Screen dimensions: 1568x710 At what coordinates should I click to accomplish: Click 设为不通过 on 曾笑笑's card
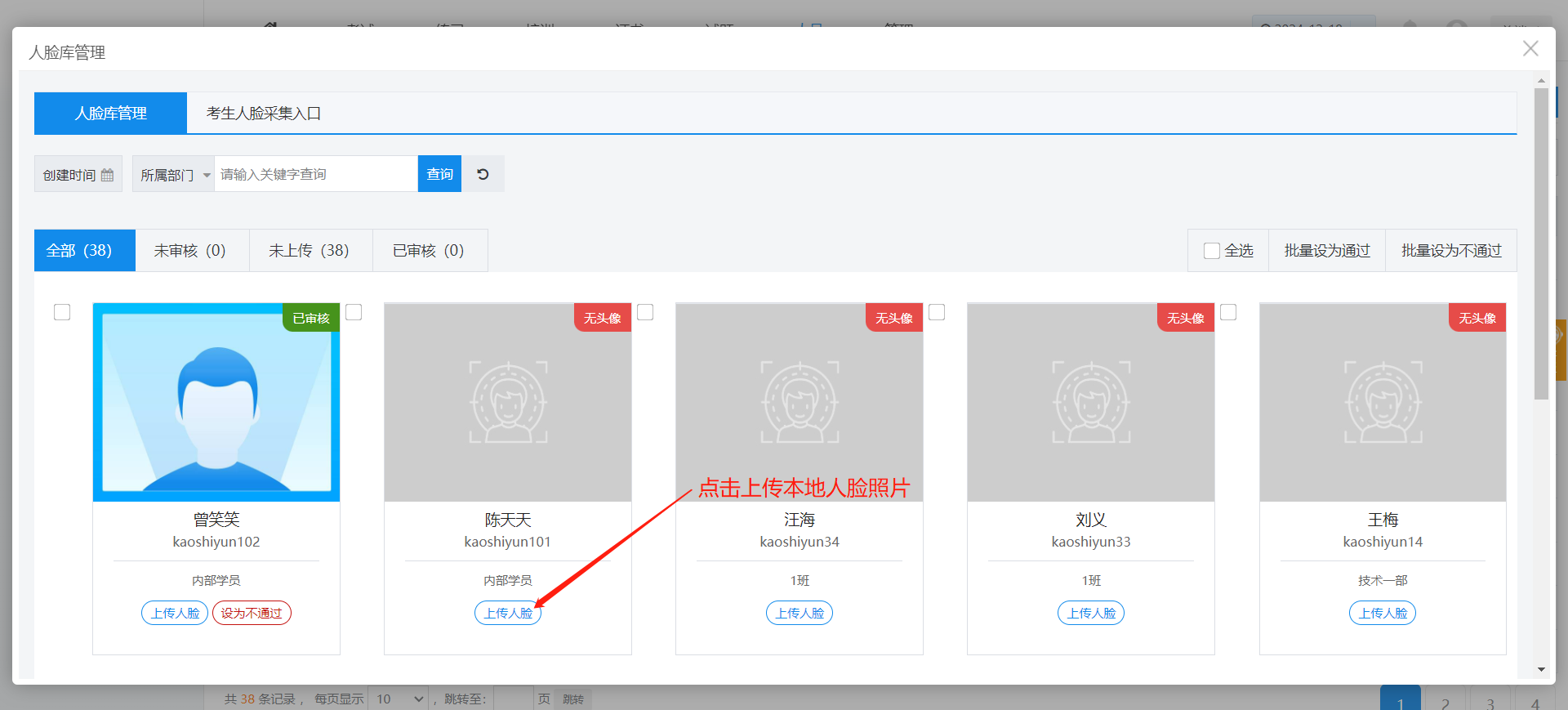click(252, 613)
